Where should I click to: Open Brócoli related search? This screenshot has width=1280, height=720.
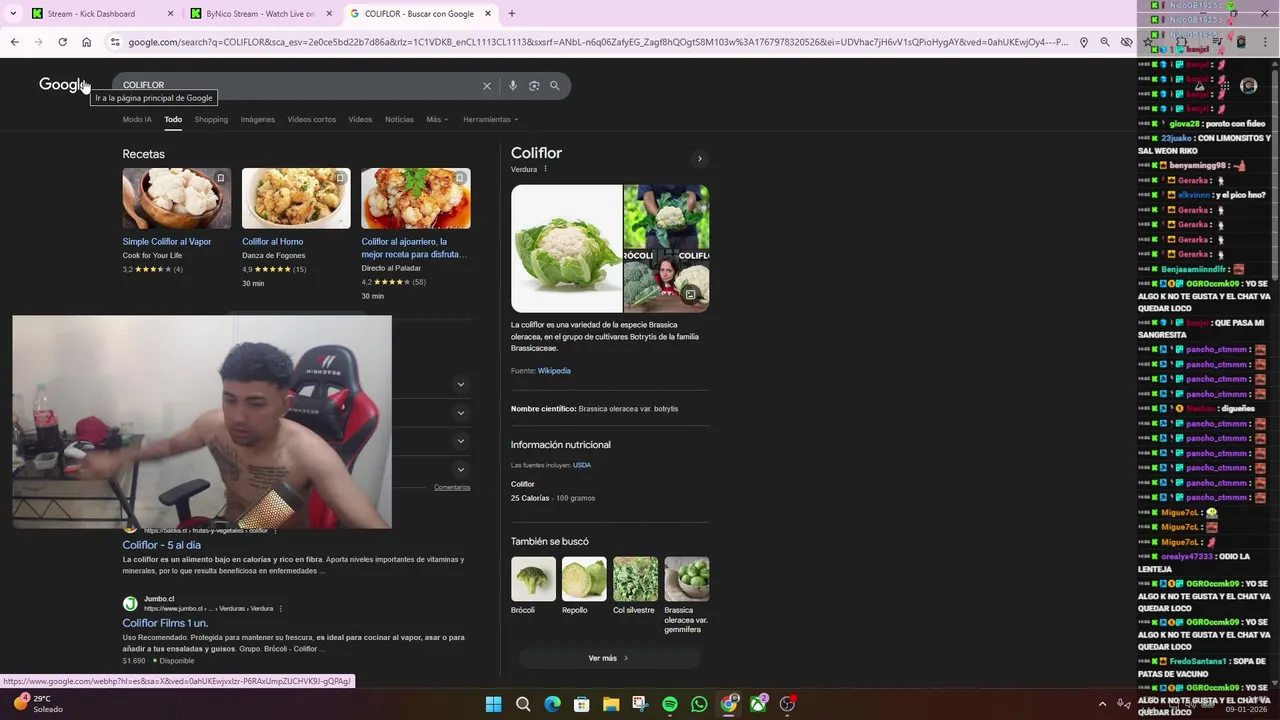(533, 585)
